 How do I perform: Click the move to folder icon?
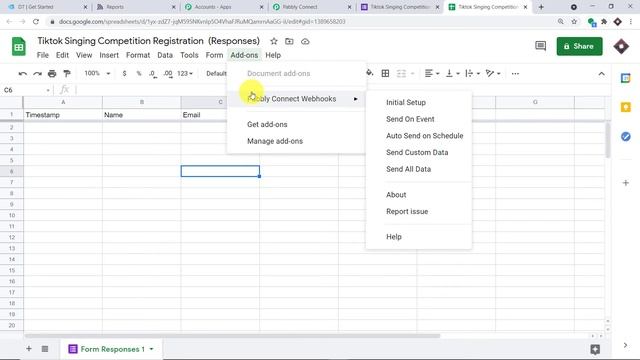[x=289, y=41]
